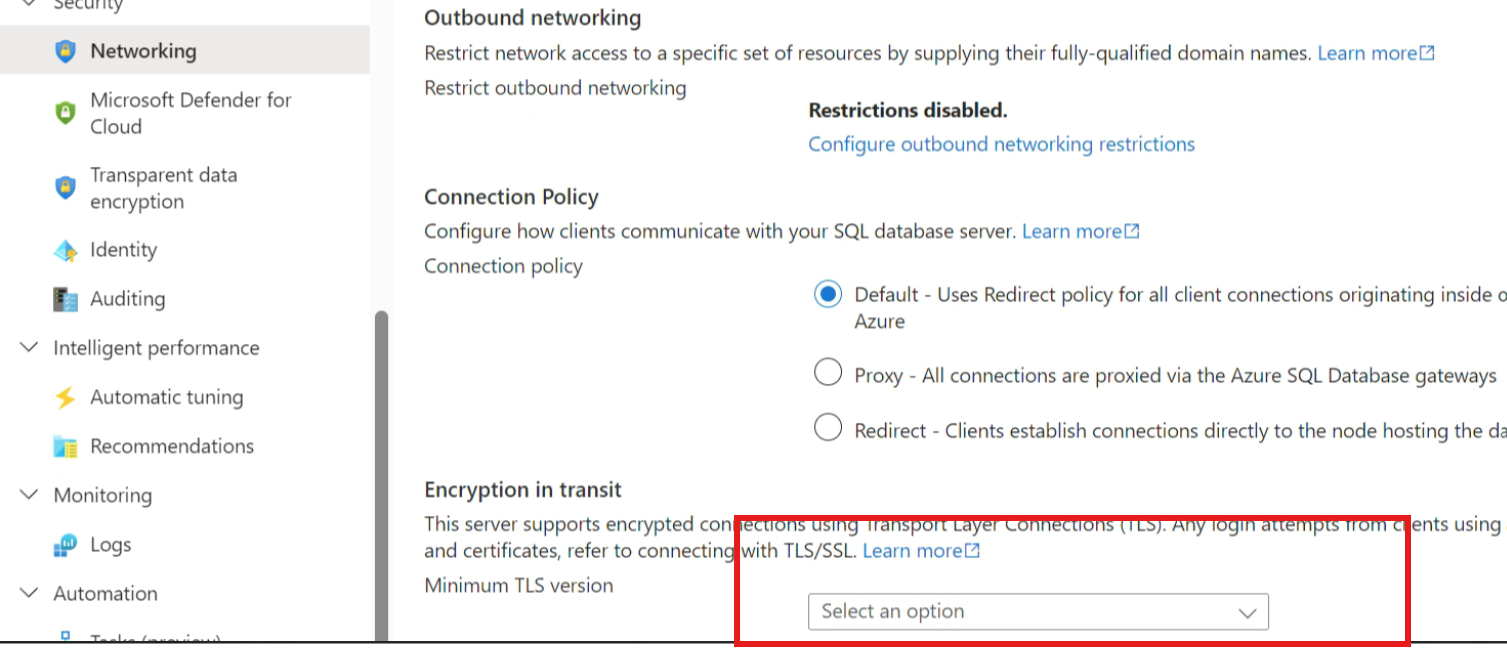Viewport: 1507px width, 648px height.
Task: Click the sidebar vertical scrollbar
Action: tap(381, 470)
